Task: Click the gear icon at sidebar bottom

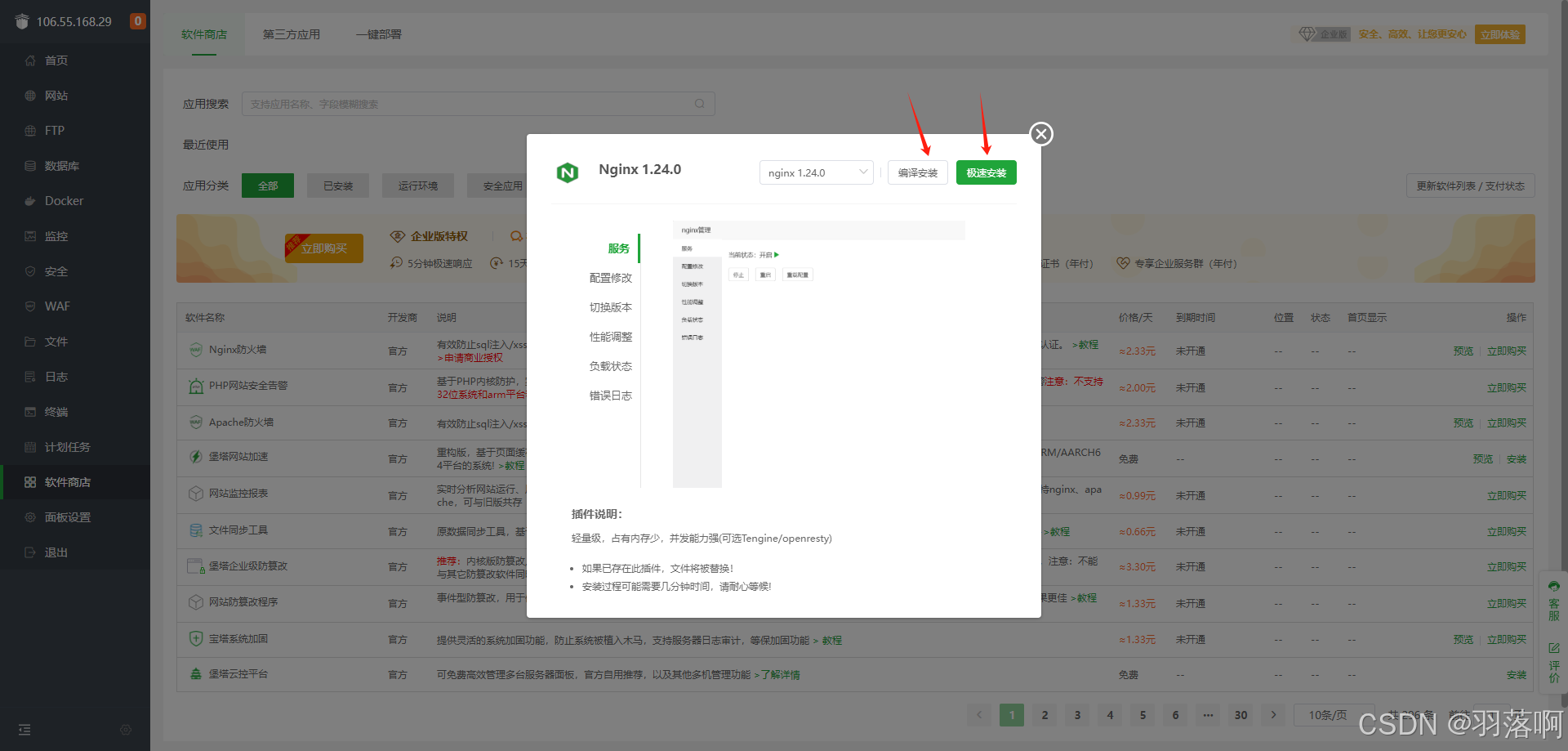Action: pos(126,730)
